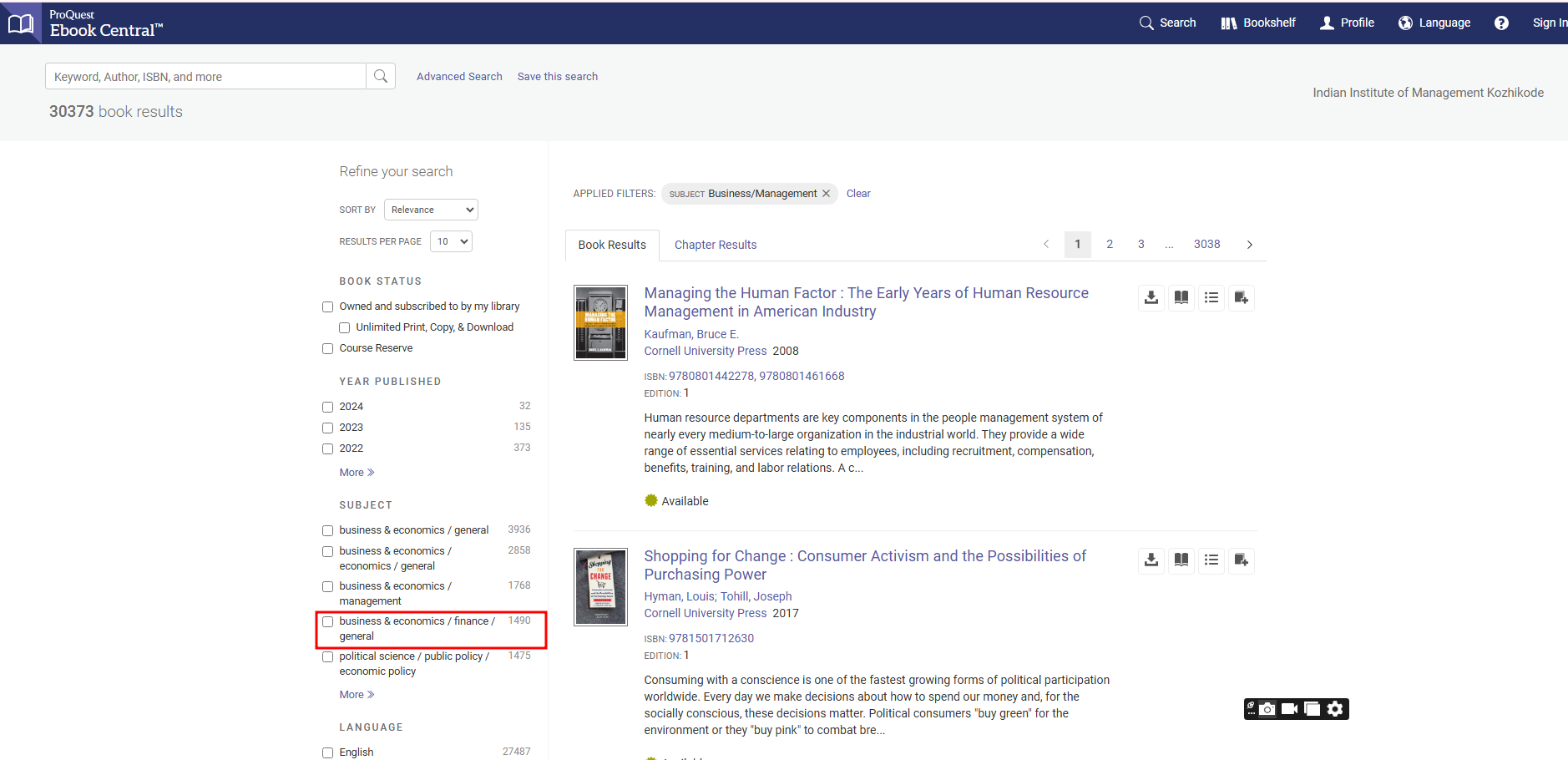Open table of contents icon for Shopping for Change

pos(1211,560)
